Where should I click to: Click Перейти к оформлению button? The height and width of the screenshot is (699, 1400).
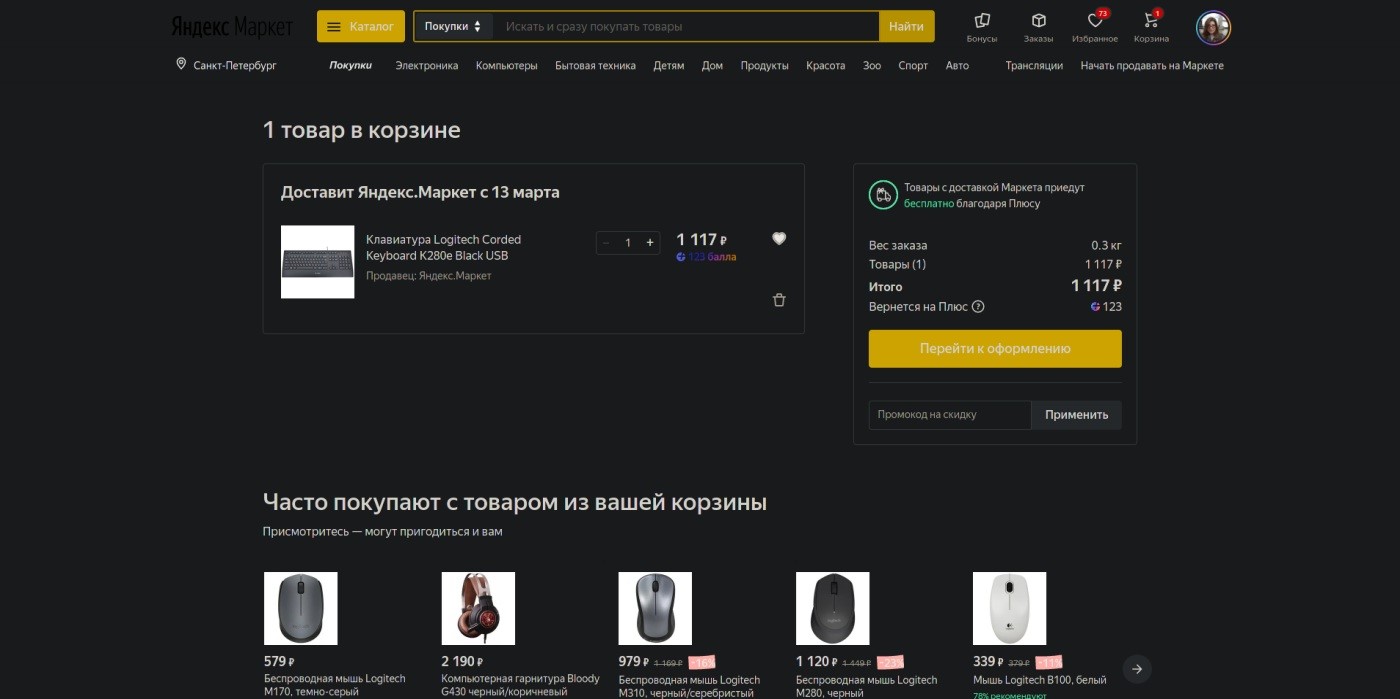(995, 349)
